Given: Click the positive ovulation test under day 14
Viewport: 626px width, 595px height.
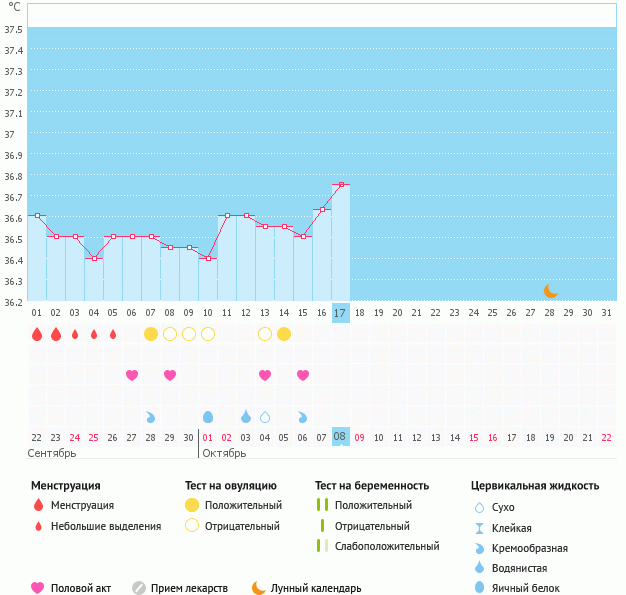Looking at the screenshot, I should pyautogui.click(x=284, y=334).
